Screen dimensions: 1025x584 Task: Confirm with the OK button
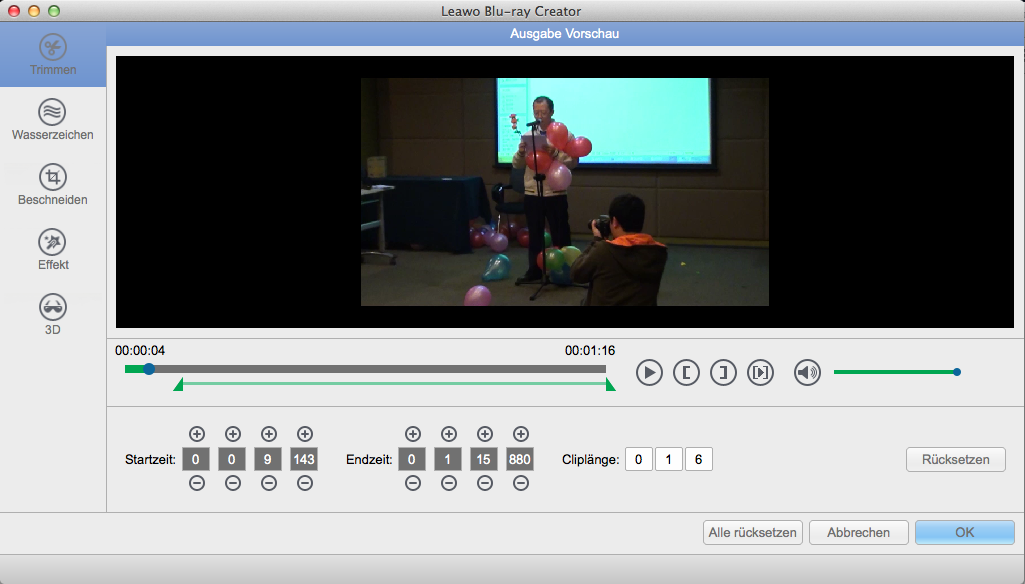(x=964, y=532)
